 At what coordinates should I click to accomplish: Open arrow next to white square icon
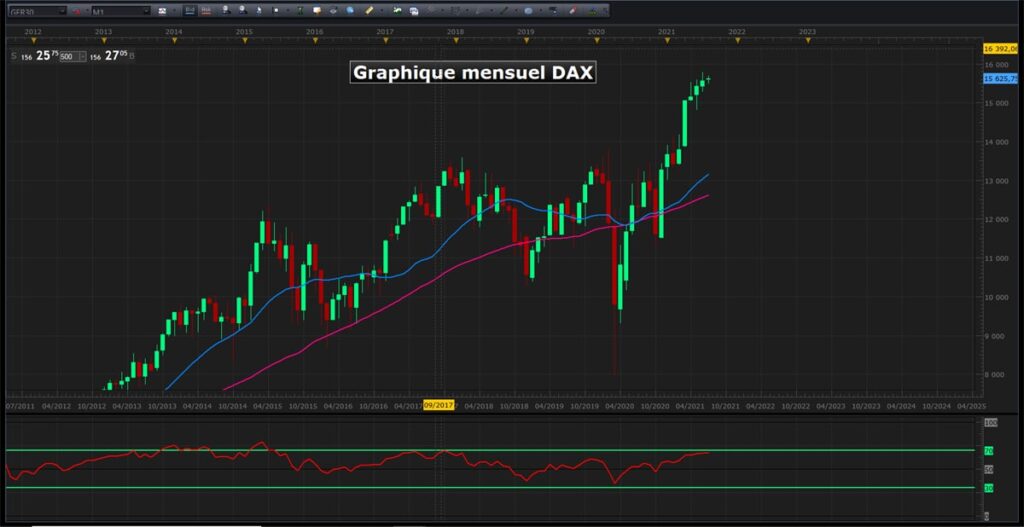click(287, 11)
